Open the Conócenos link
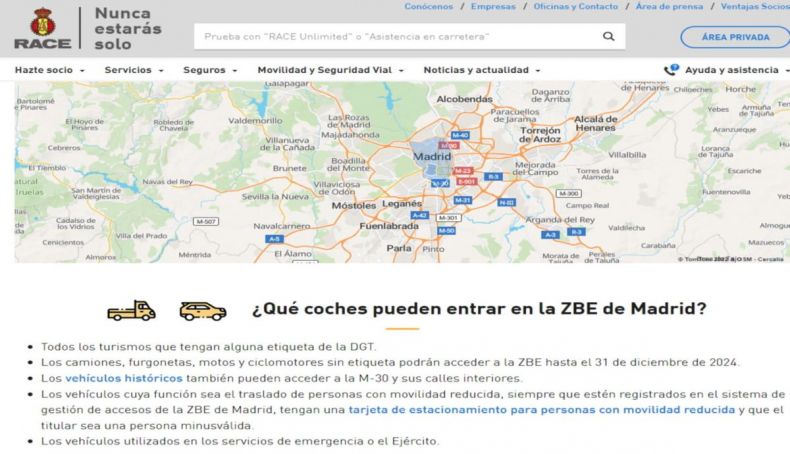Screen dimensions: 790x454 click(429, 7)
